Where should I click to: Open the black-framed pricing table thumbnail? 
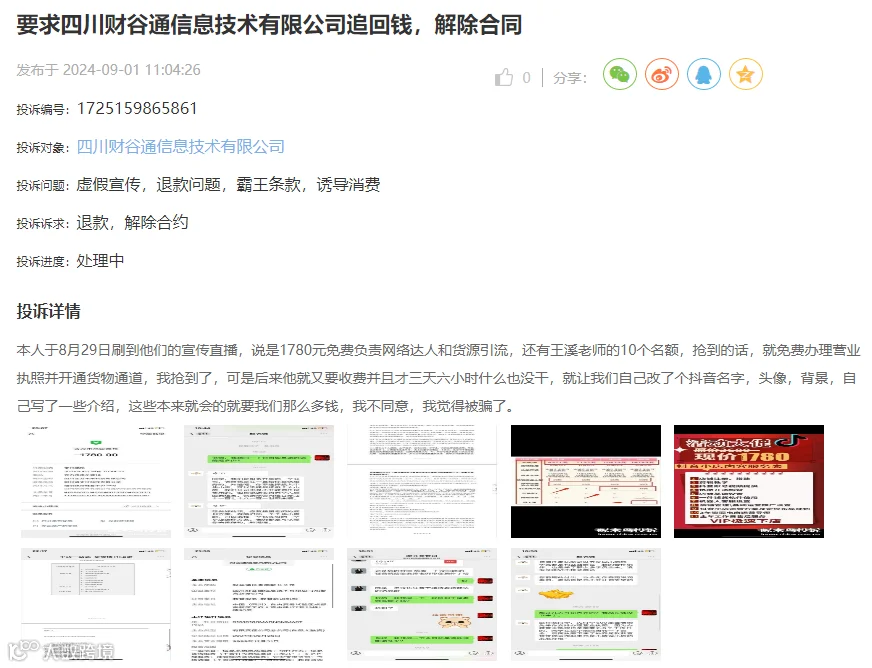point(586,482)
